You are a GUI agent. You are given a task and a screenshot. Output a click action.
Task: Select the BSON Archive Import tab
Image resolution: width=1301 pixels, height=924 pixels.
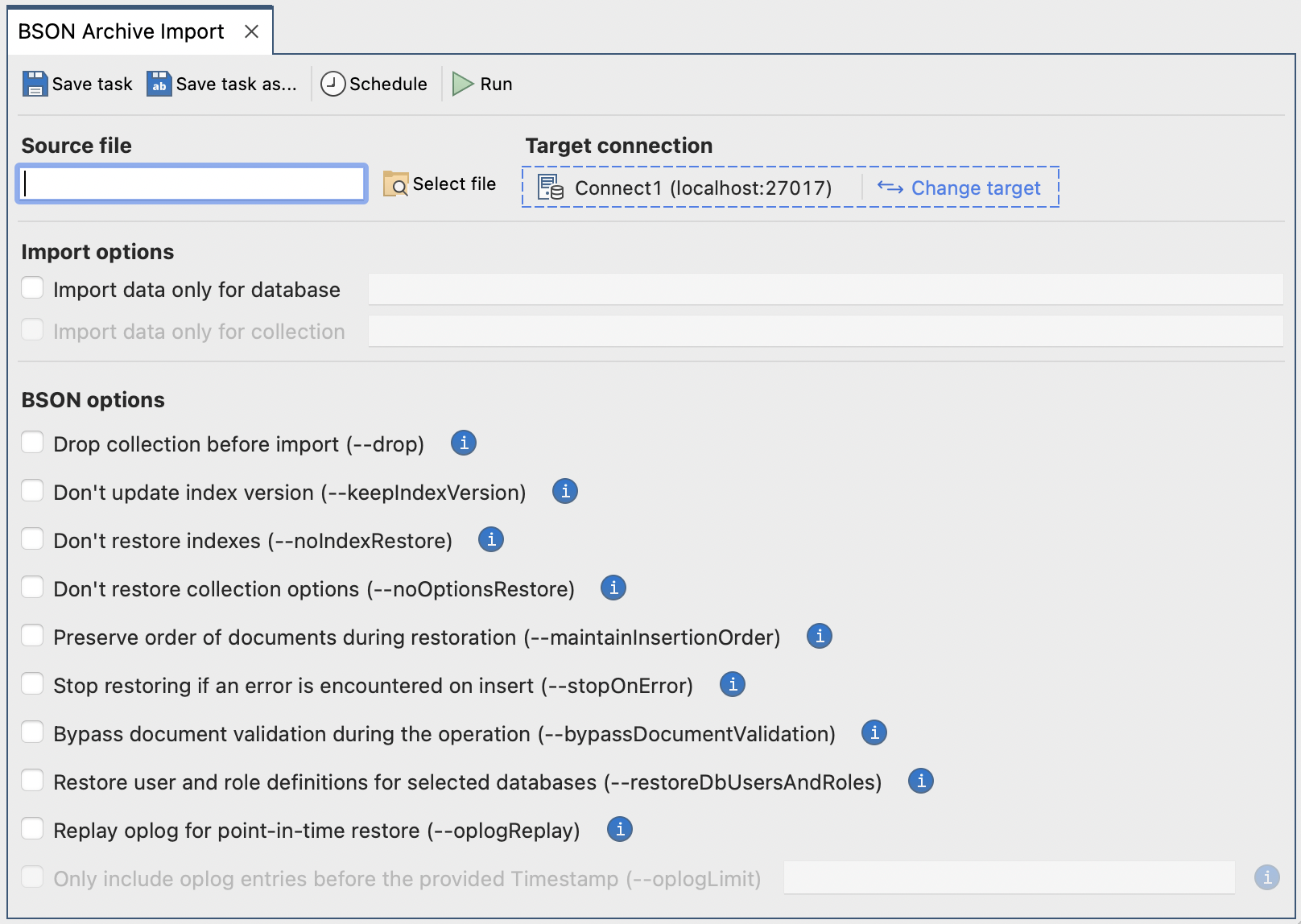(121, 31)
